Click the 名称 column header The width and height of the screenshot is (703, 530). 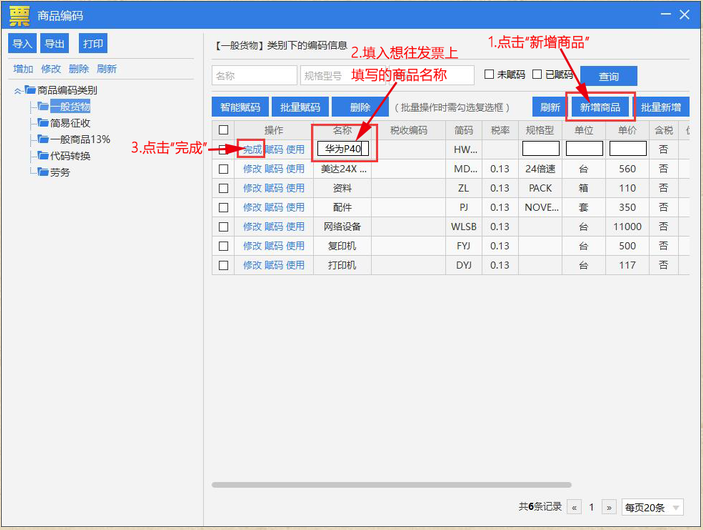coord(342,130)
